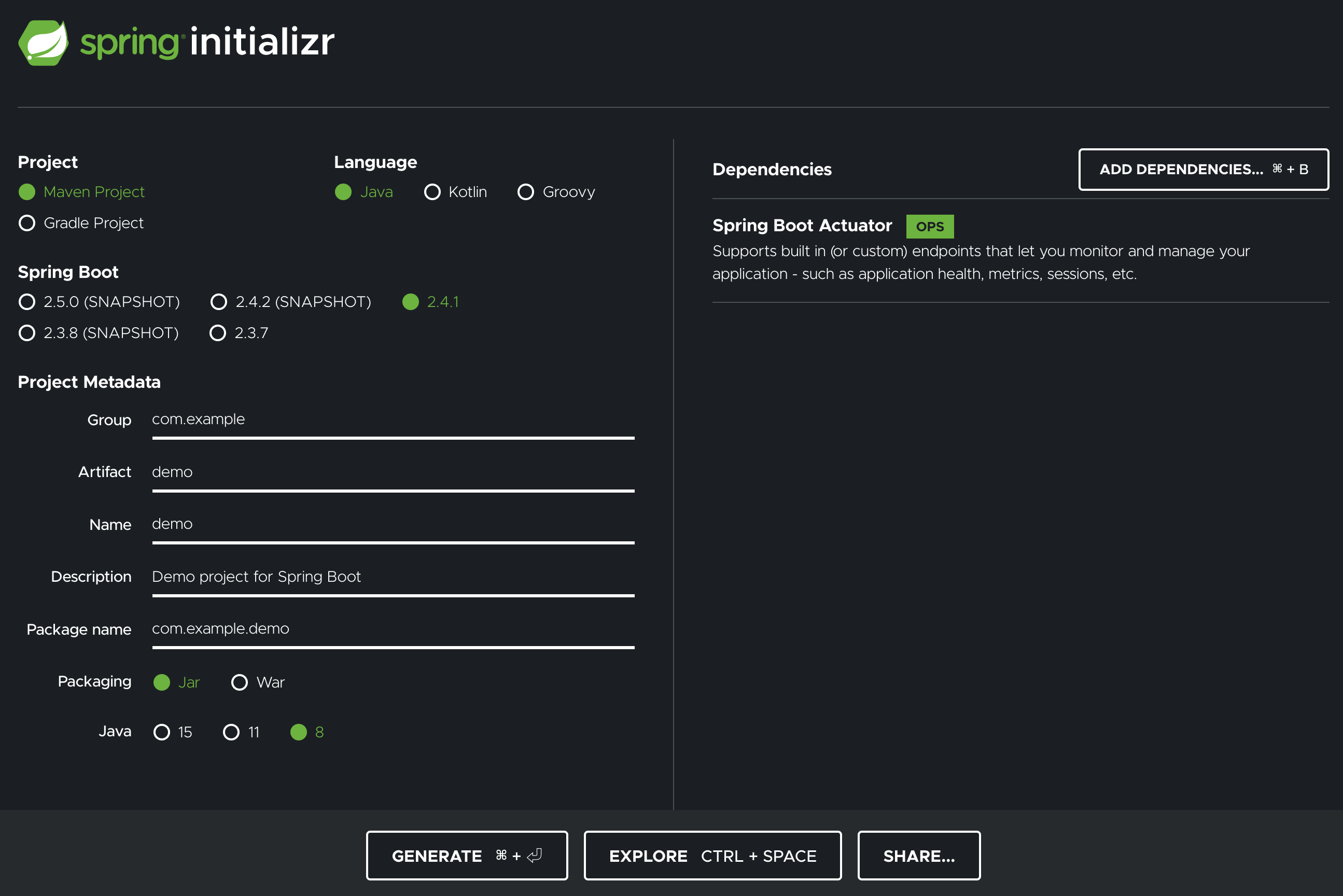This screenshot has width=1343, height=896.
Task: Click the Share button
Action: coord(918,856)
